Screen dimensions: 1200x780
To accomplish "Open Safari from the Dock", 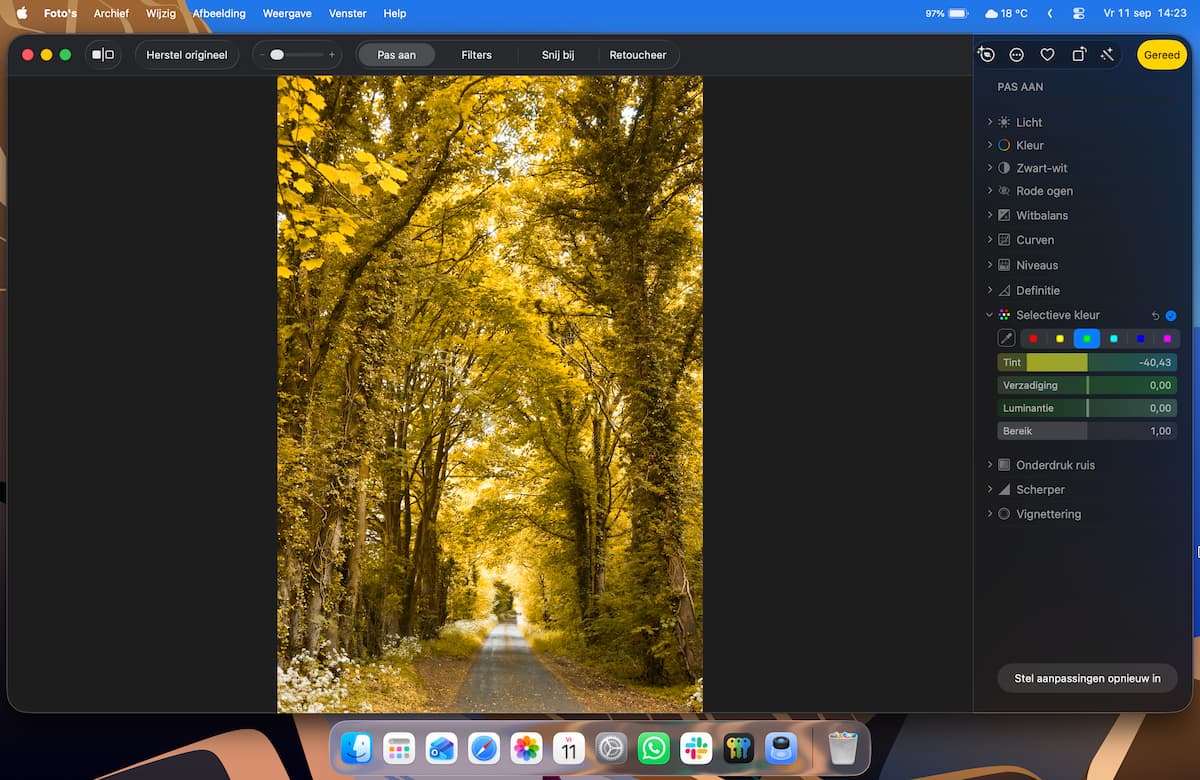I will point(484,748).
